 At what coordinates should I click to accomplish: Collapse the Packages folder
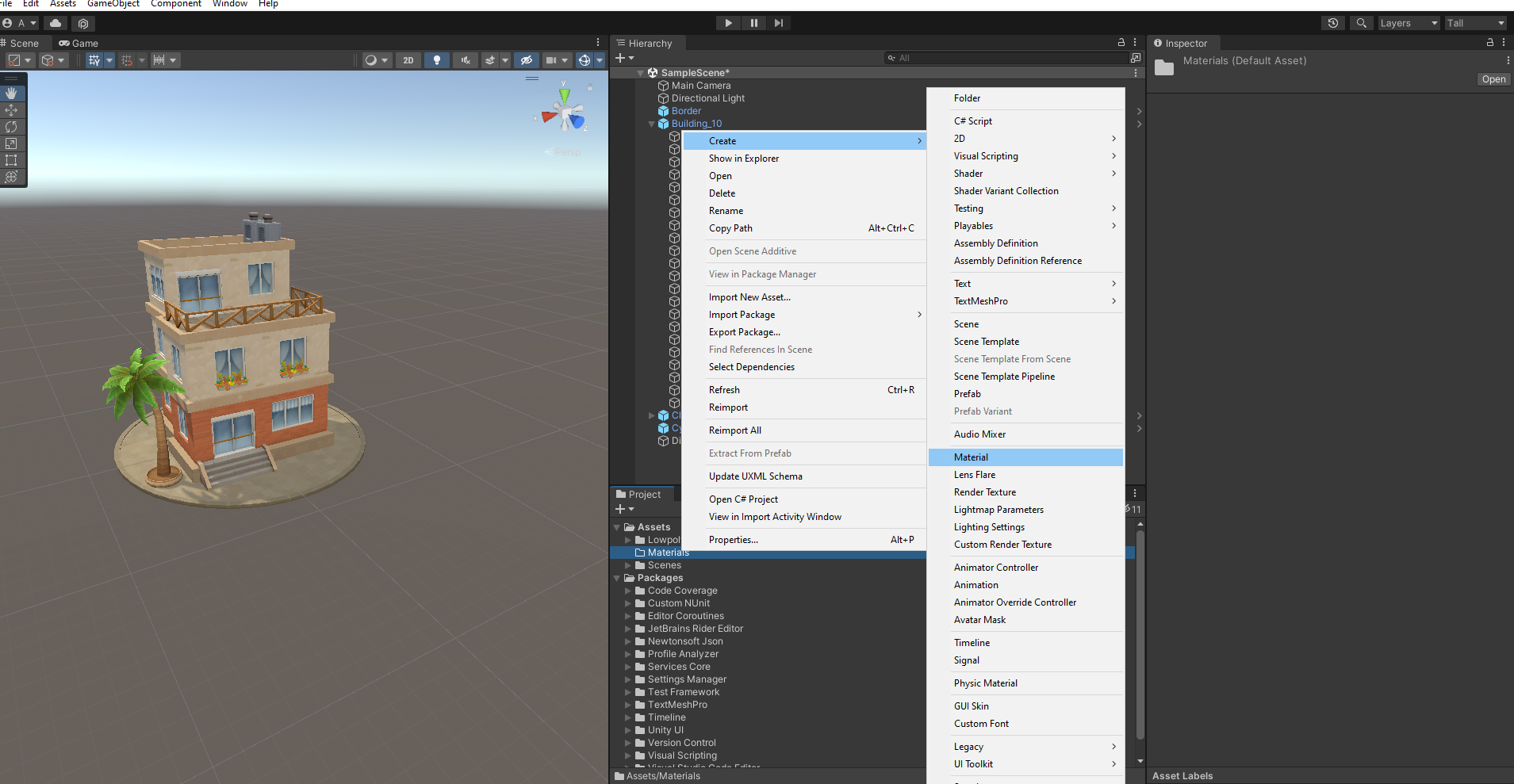617,578
